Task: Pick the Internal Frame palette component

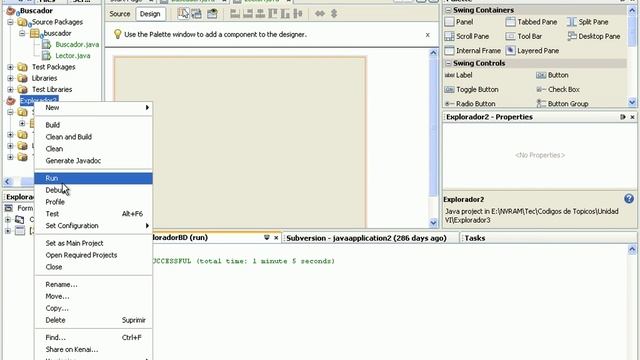Action: (472, 51)
